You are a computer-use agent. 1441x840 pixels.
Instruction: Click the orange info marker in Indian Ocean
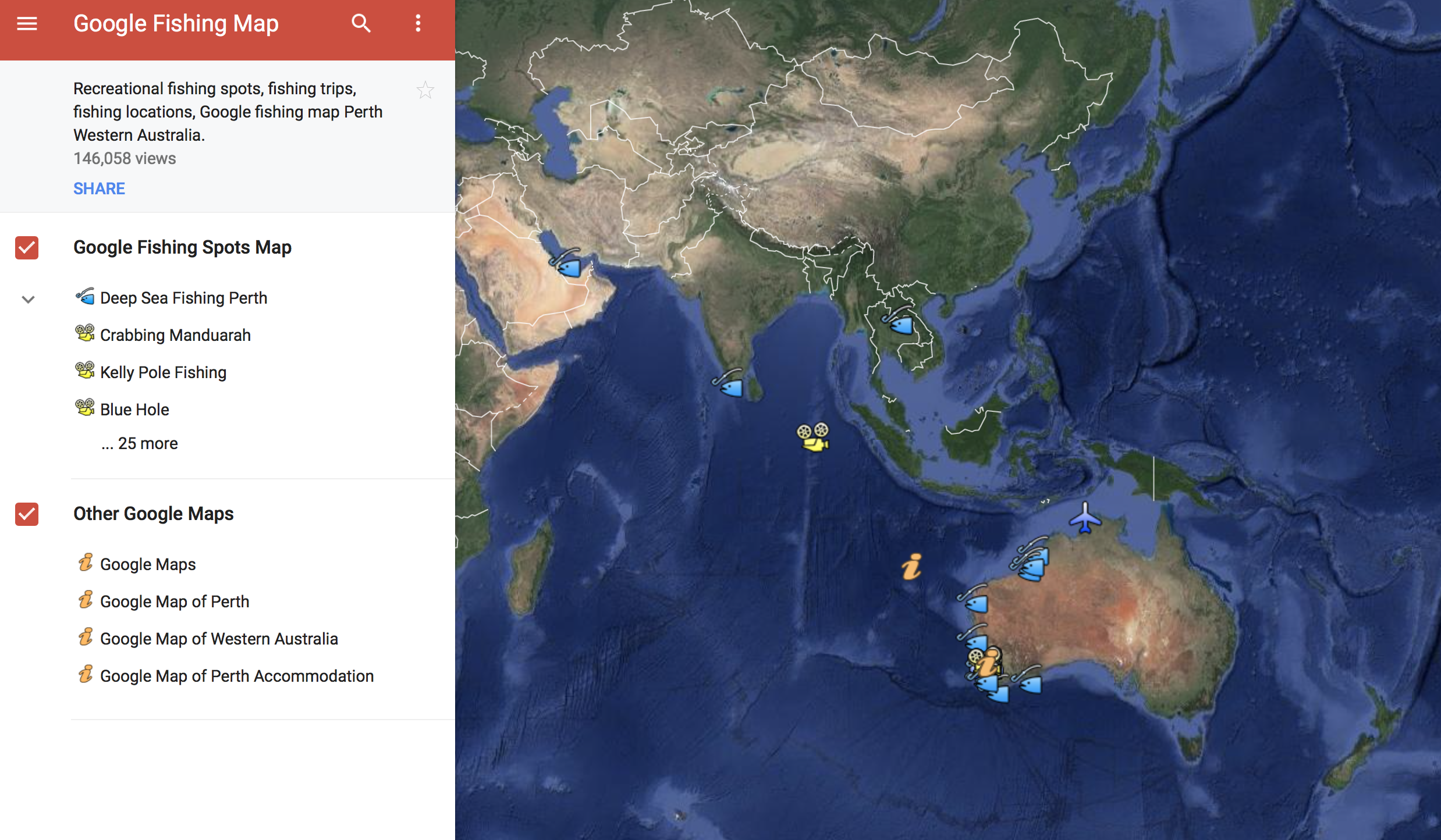tap(912, 567)
